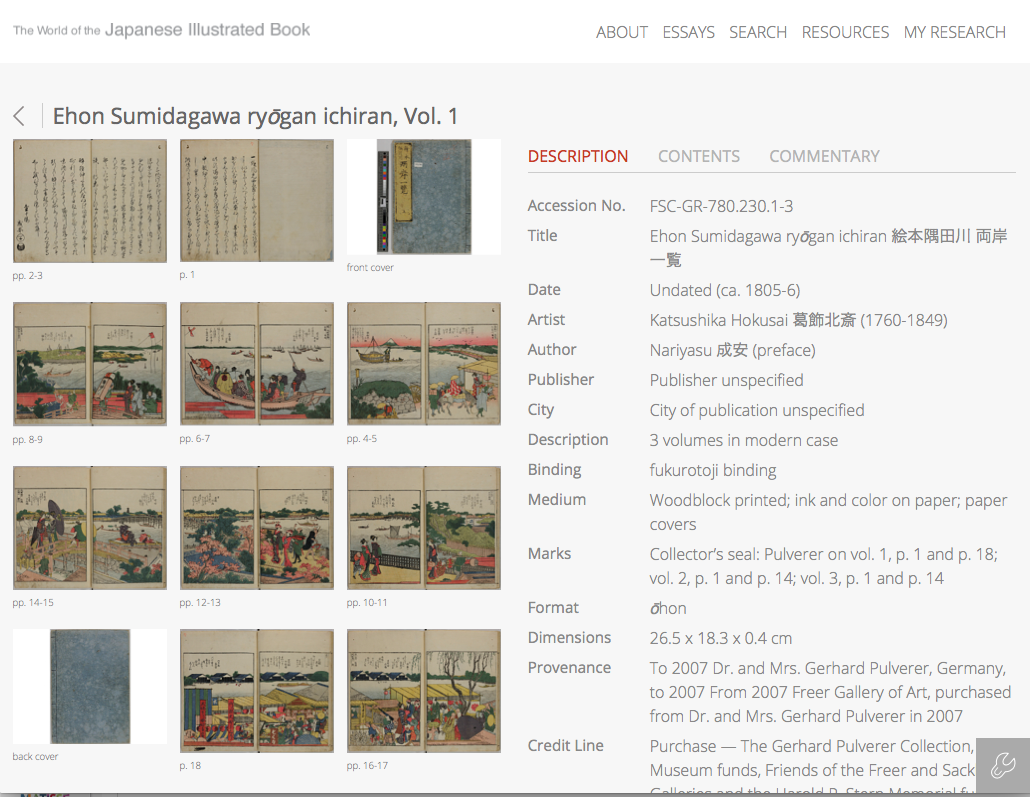Click the accession number FSC-GR-780.230.1-3
The width and height of the screenshot is (1030, 797).
[x=721, y=206]
